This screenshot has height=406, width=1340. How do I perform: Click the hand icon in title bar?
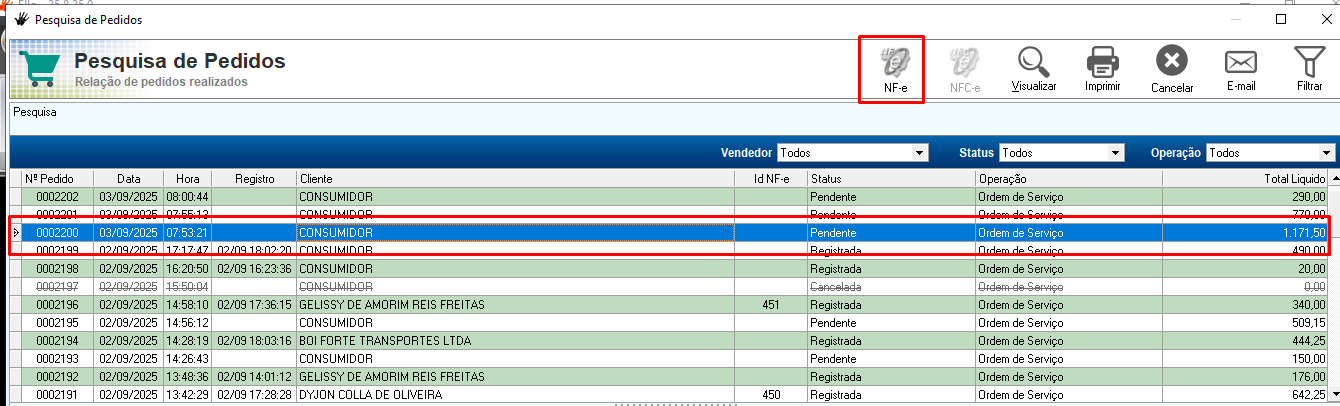pos(20,19)
